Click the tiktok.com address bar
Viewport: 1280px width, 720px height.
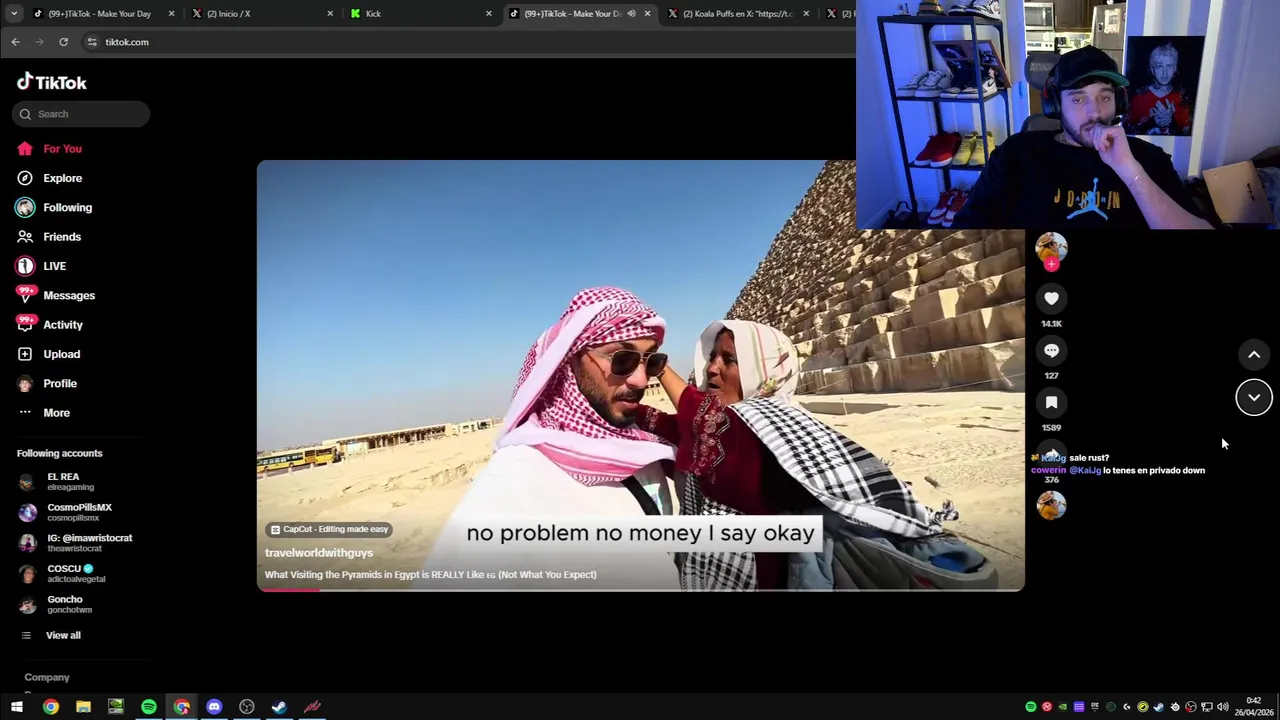point(470,42)
